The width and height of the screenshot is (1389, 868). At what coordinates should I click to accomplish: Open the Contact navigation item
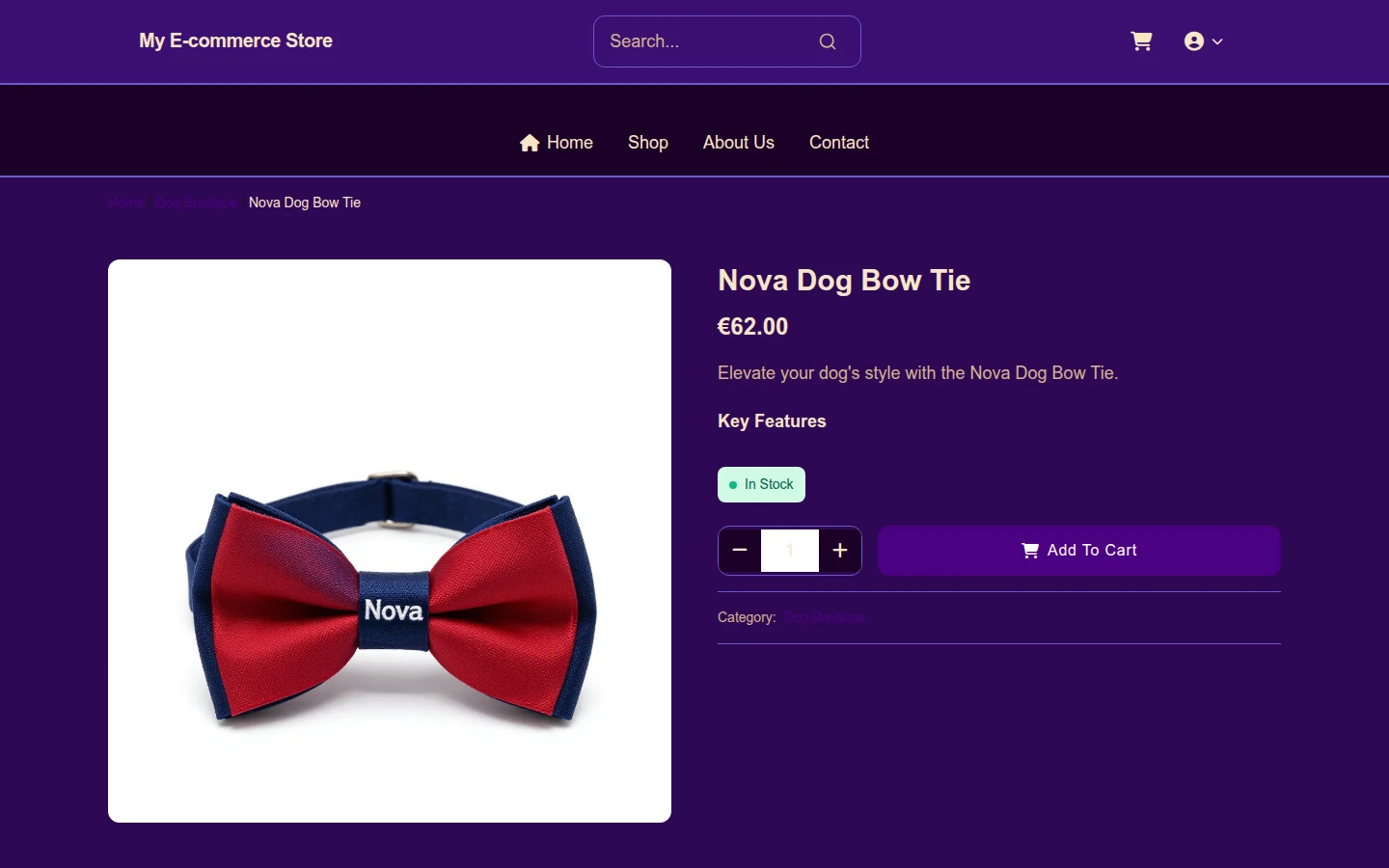coord(839,143)
